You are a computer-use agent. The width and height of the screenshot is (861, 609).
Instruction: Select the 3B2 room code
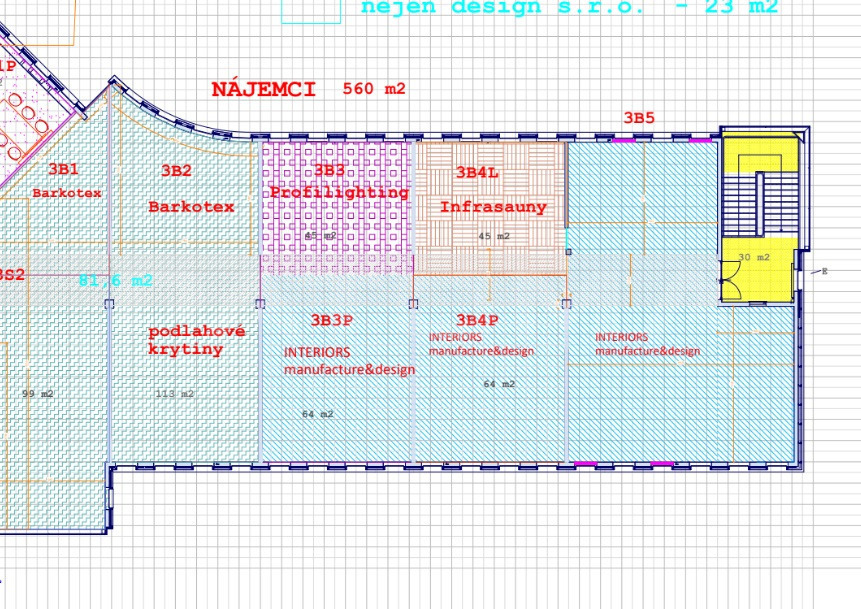176,170
